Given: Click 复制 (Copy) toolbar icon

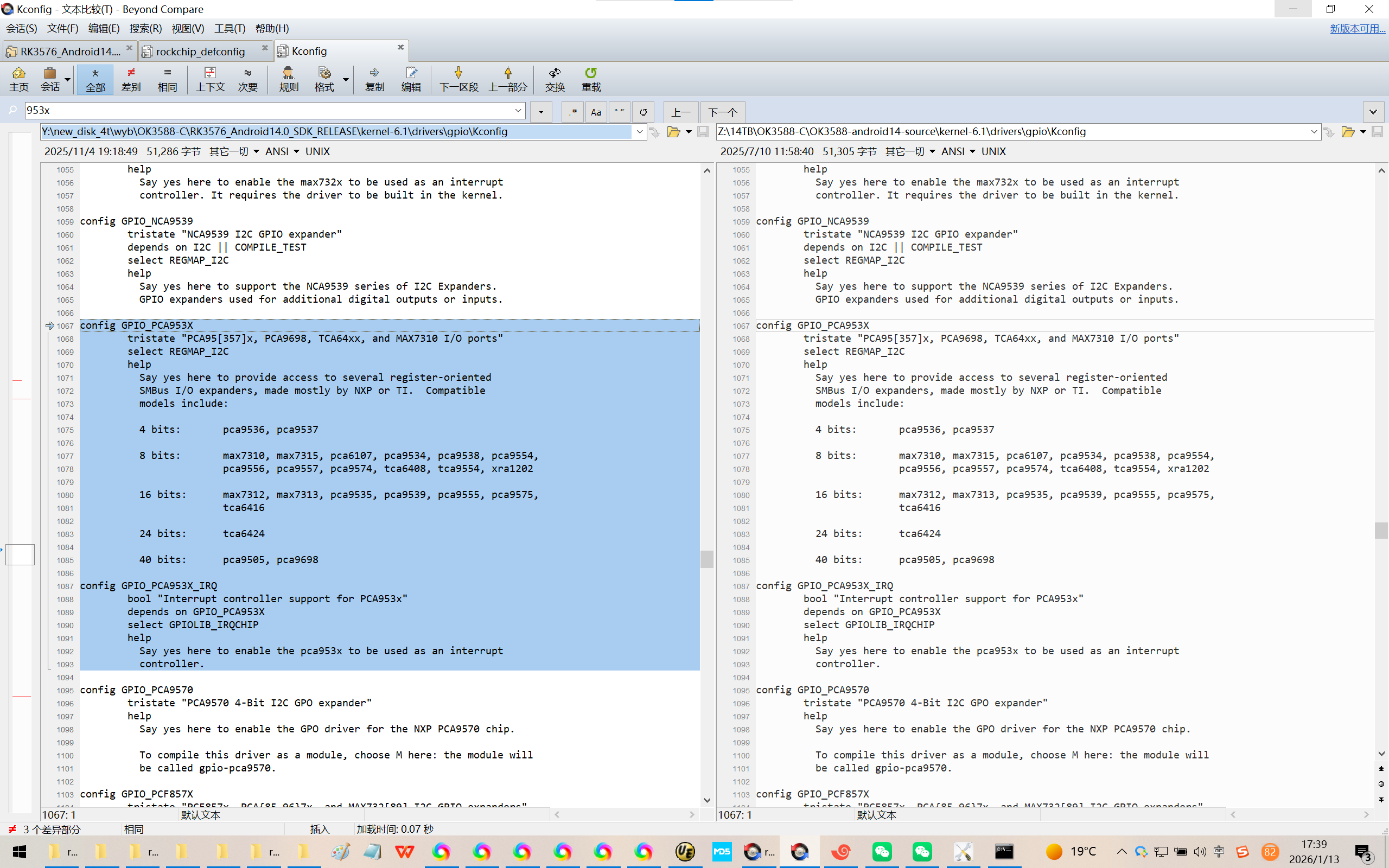Looking at the screenshot, I should point(374,79).
